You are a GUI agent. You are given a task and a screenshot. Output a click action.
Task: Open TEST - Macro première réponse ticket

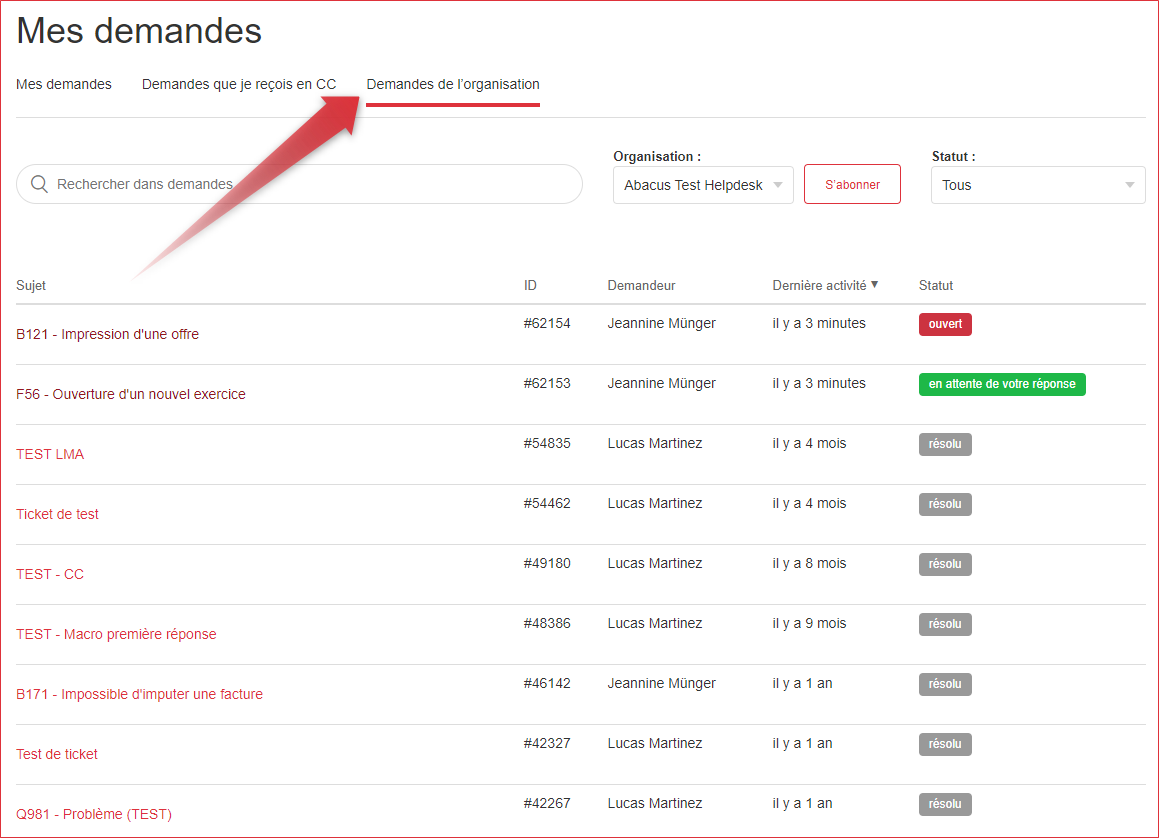(116, 634)
